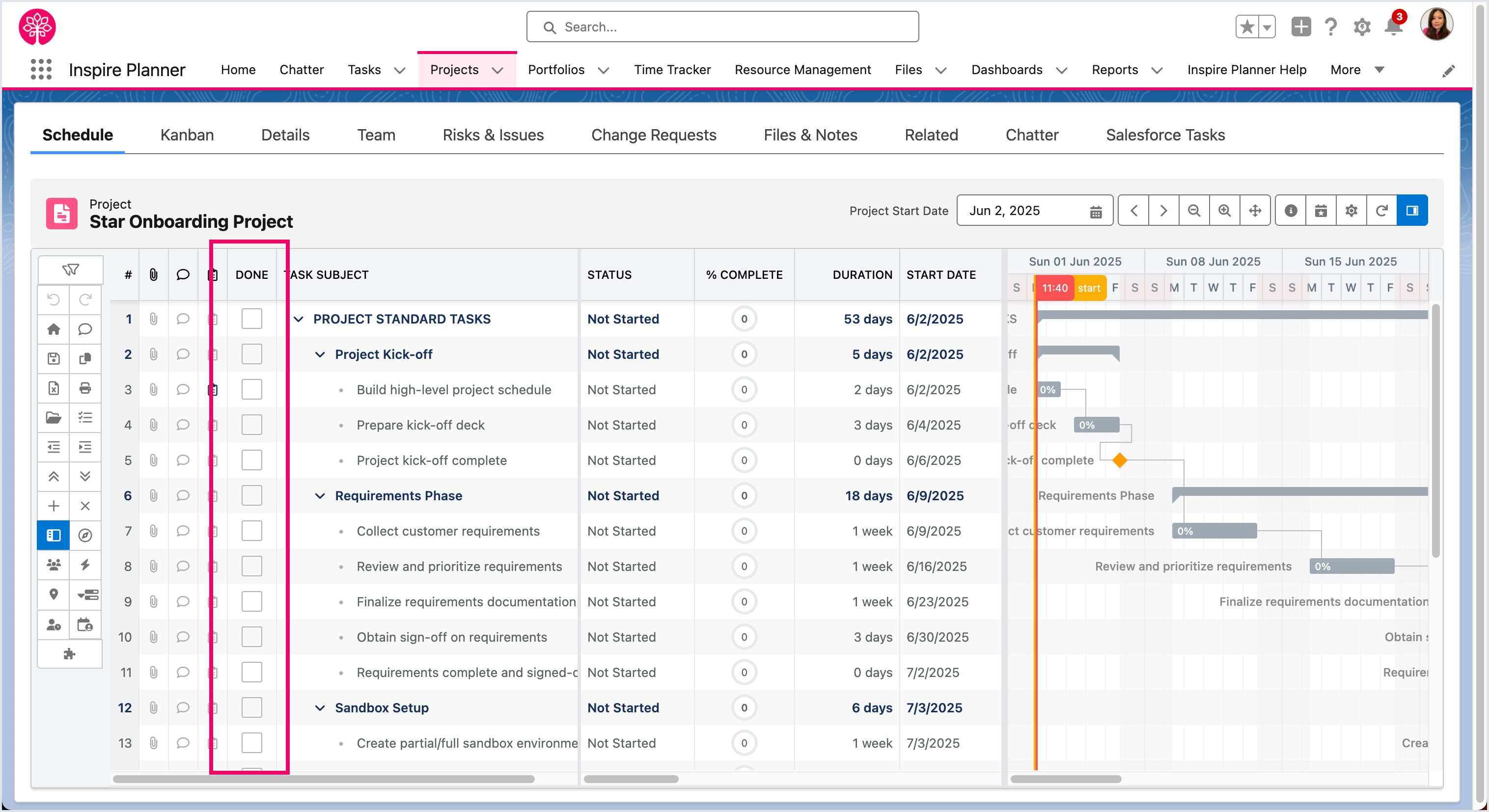Check Done for Project kick-off complete
Image resolution: width=1489 pixels, height=812 pixels.
251,460
